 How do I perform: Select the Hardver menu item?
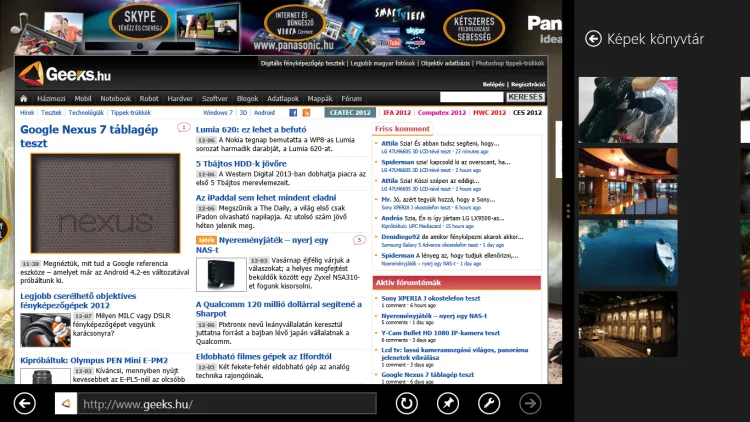click(x=180, y=99)
